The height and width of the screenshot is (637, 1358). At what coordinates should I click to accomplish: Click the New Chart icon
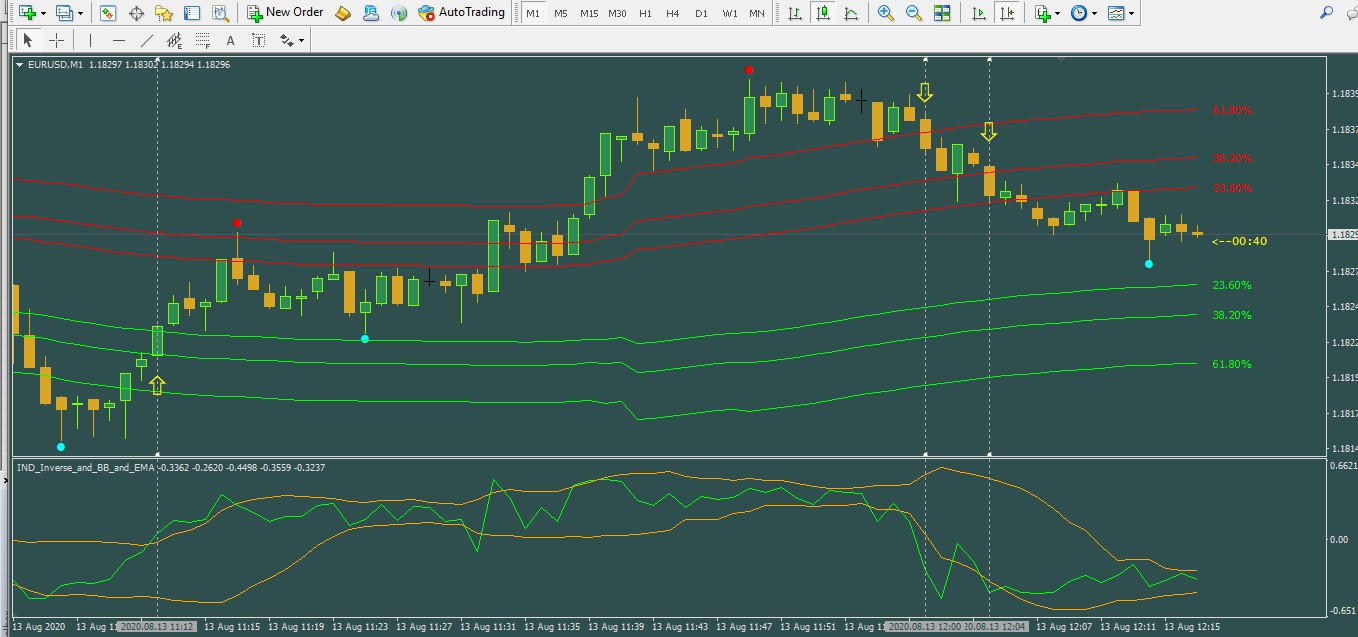(x=27, y=13)
